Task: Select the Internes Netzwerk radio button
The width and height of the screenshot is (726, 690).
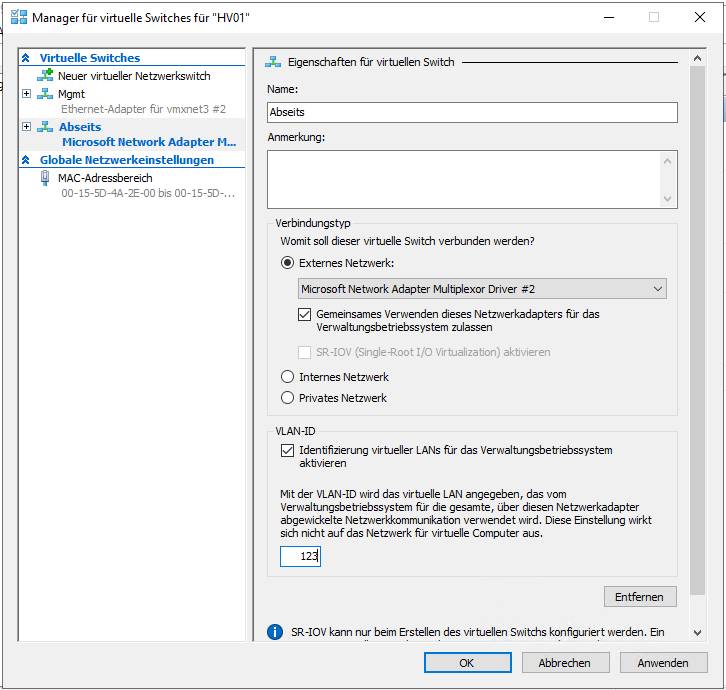Action: 288,377
